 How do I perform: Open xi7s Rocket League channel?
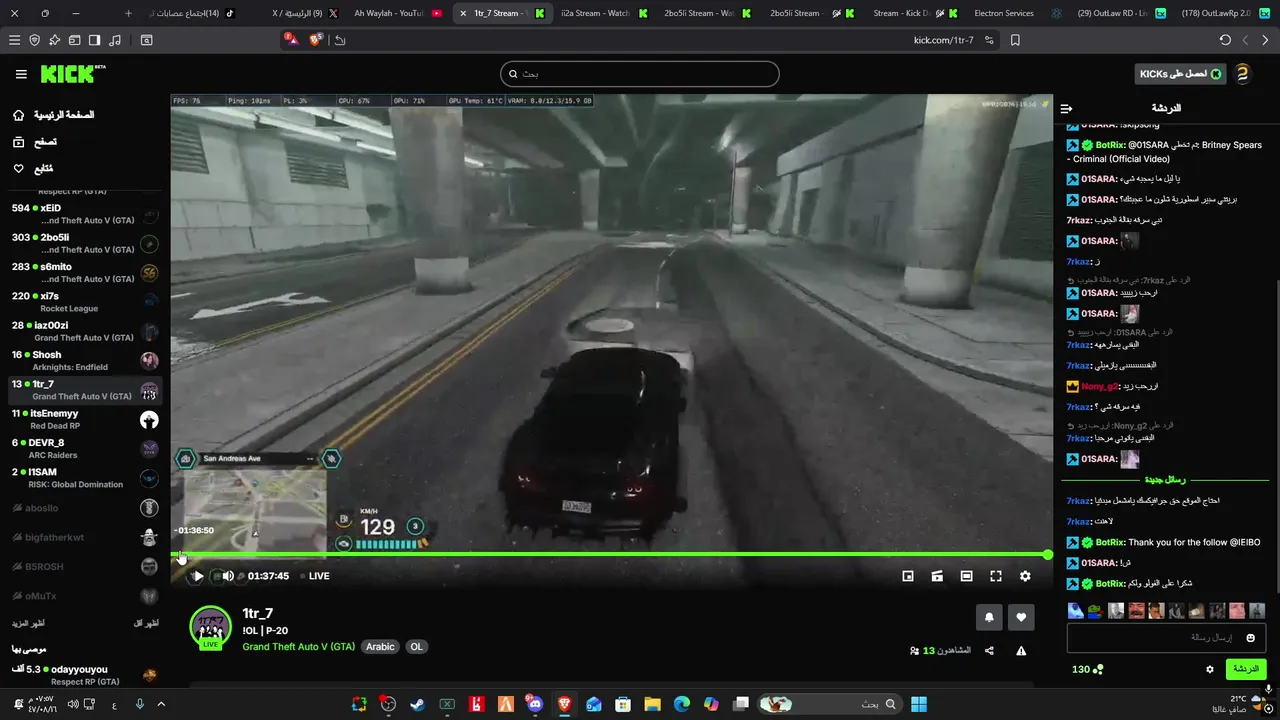(85, 302)
